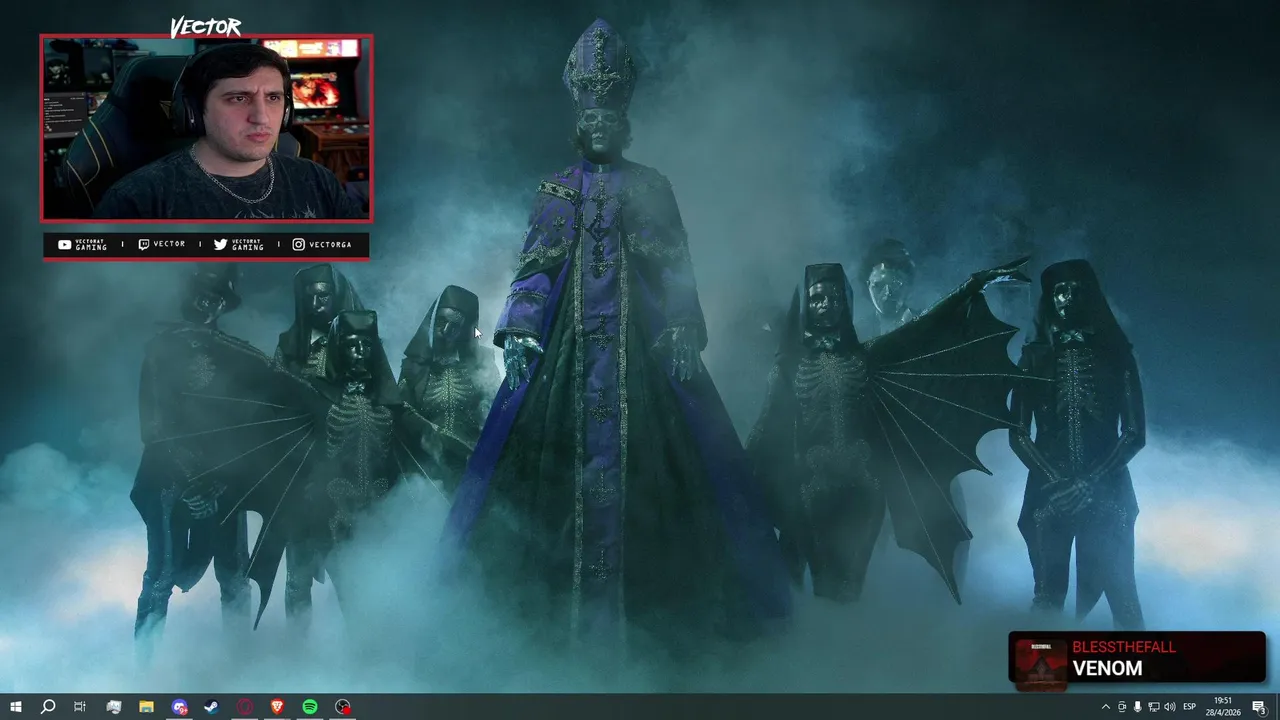Screen dimensions: 1280x720
Task: Open Brave browser from the taskbar
Action: click(277, 707)
